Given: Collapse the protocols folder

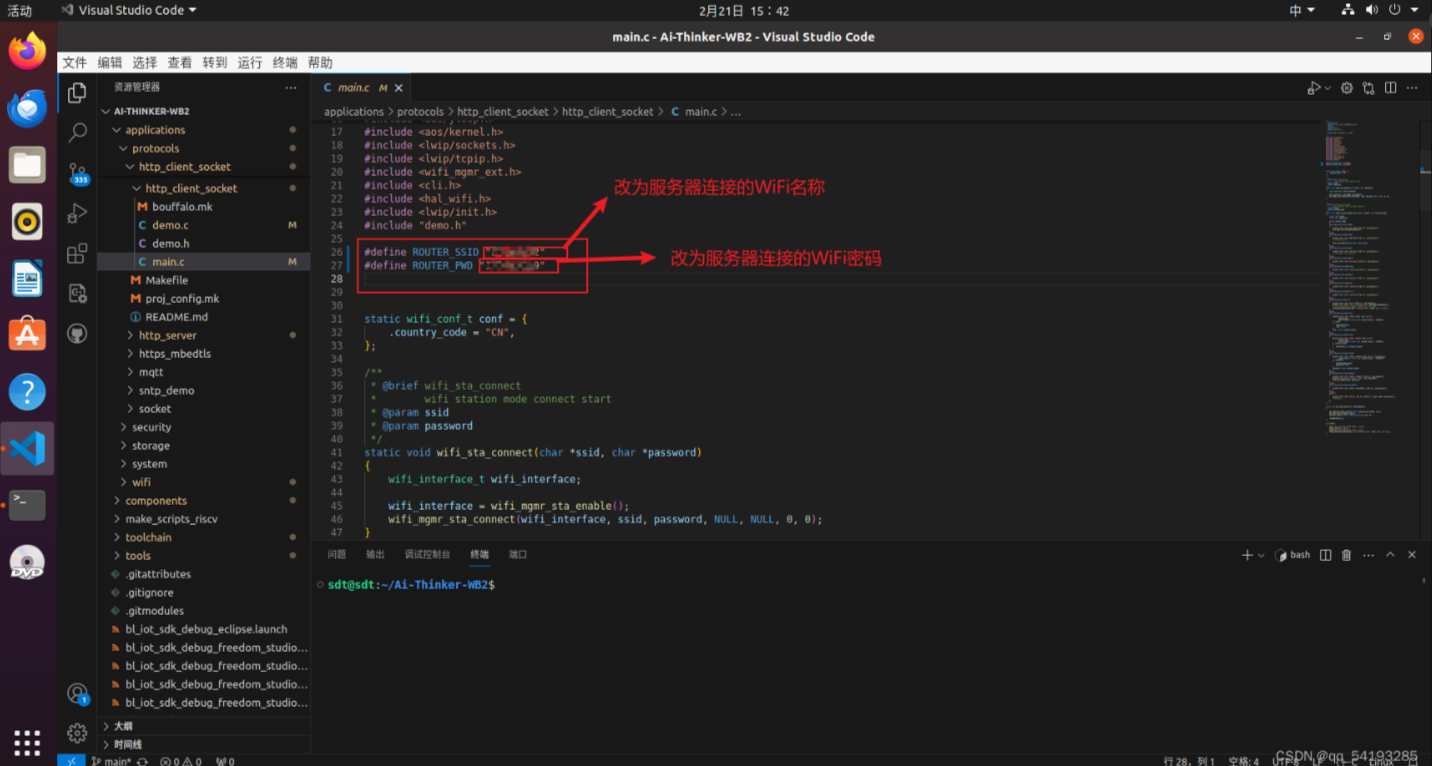Looking at the screenshot, I should pos(203,148).
